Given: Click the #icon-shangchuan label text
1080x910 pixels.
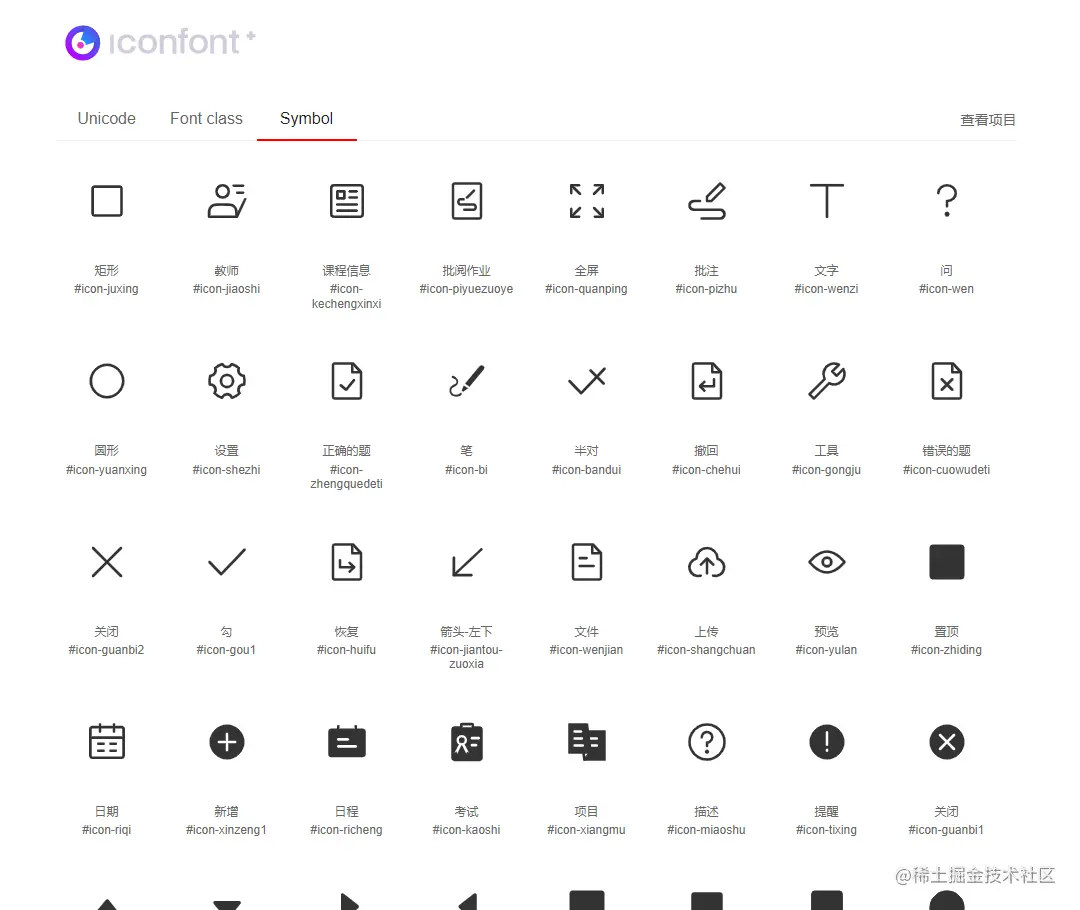Looking at the screenshot, I should [x=707, y=650].
